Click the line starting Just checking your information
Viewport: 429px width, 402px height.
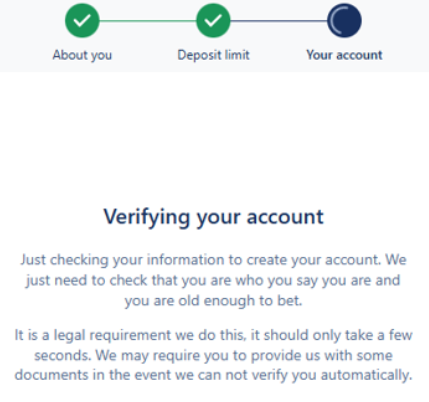click(x=213, y=260)
